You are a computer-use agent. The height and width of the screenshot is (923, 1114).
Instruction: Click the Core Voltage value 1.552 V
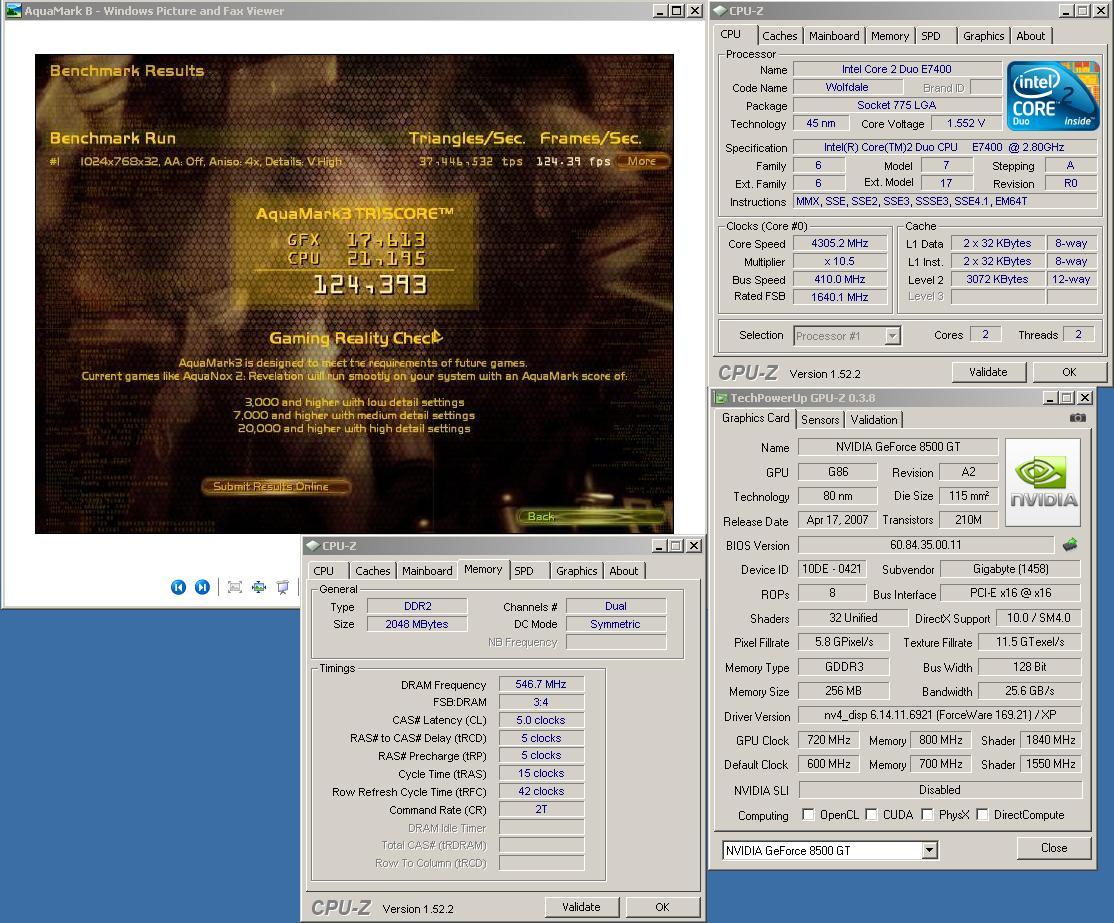(966, 123)
